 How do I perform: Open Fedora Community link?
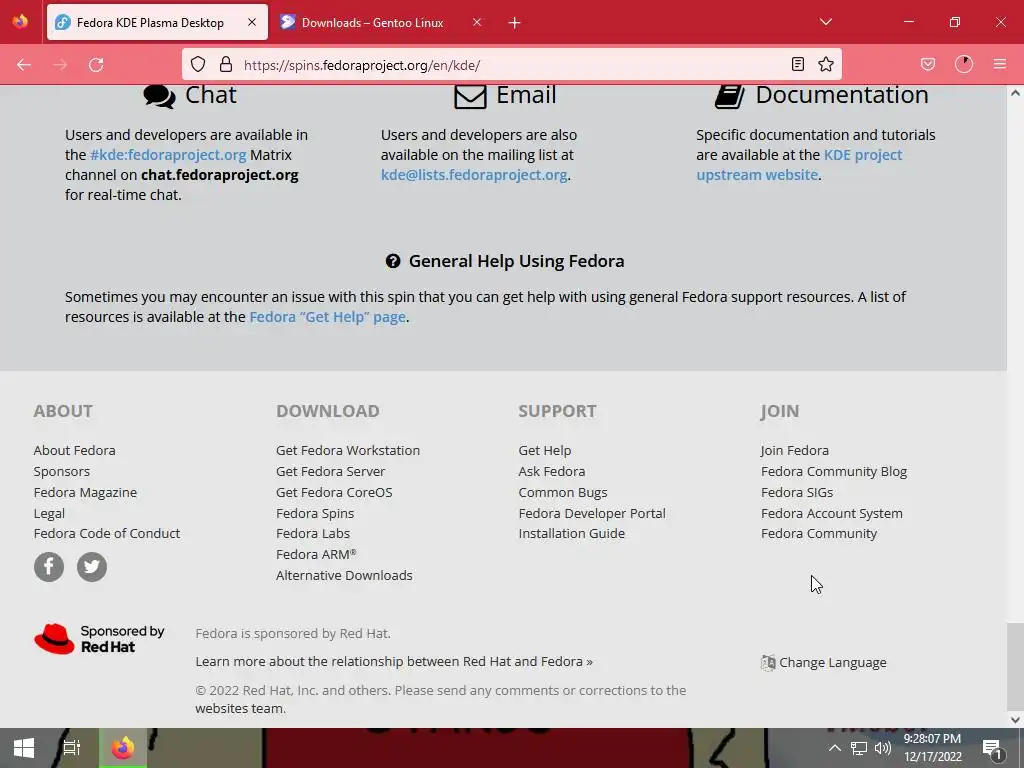(819, 534)
